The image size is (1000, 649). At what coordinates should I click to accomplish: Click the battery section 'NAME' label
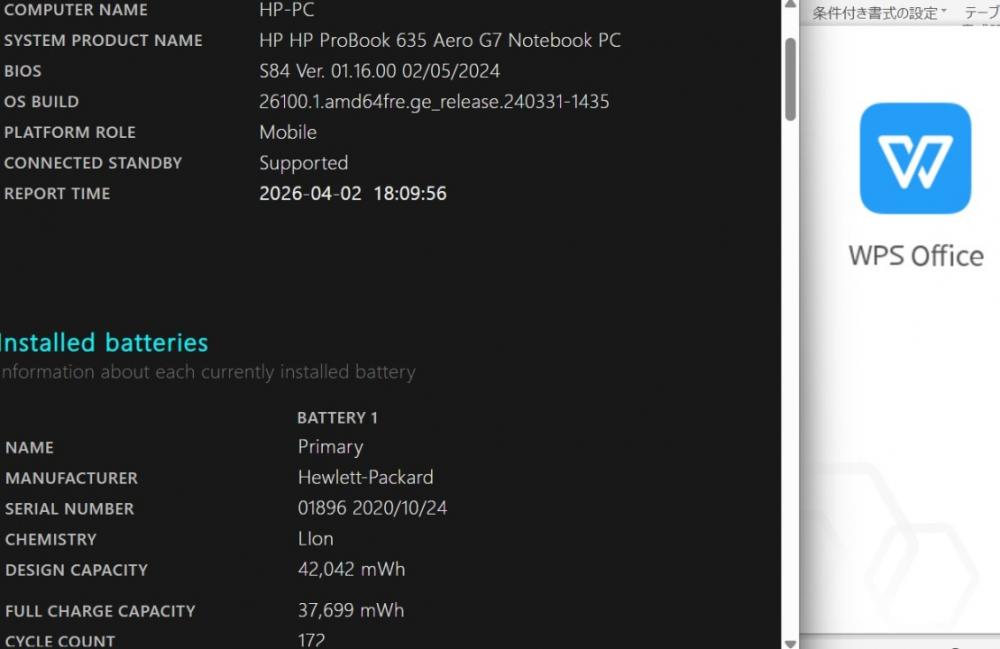29,448
